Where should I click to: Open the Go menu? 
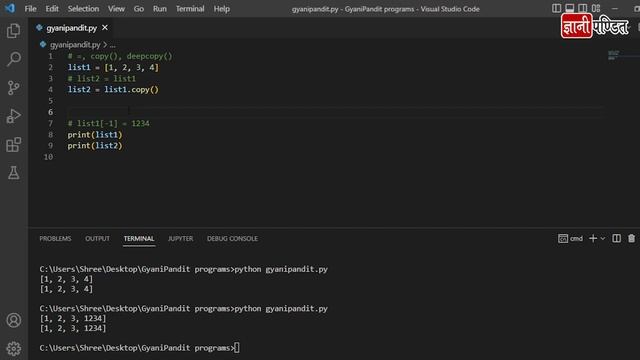click(x=139, y=9)
